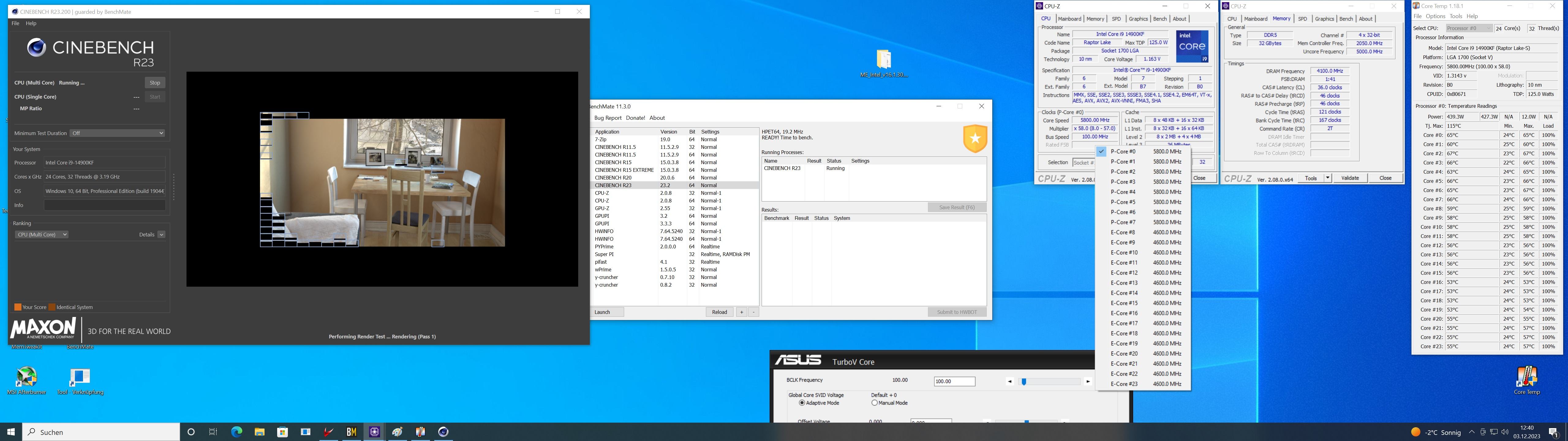Open BenchMate About menu
Viewport: 1568px width, 441px height.
tap(657, 118)
